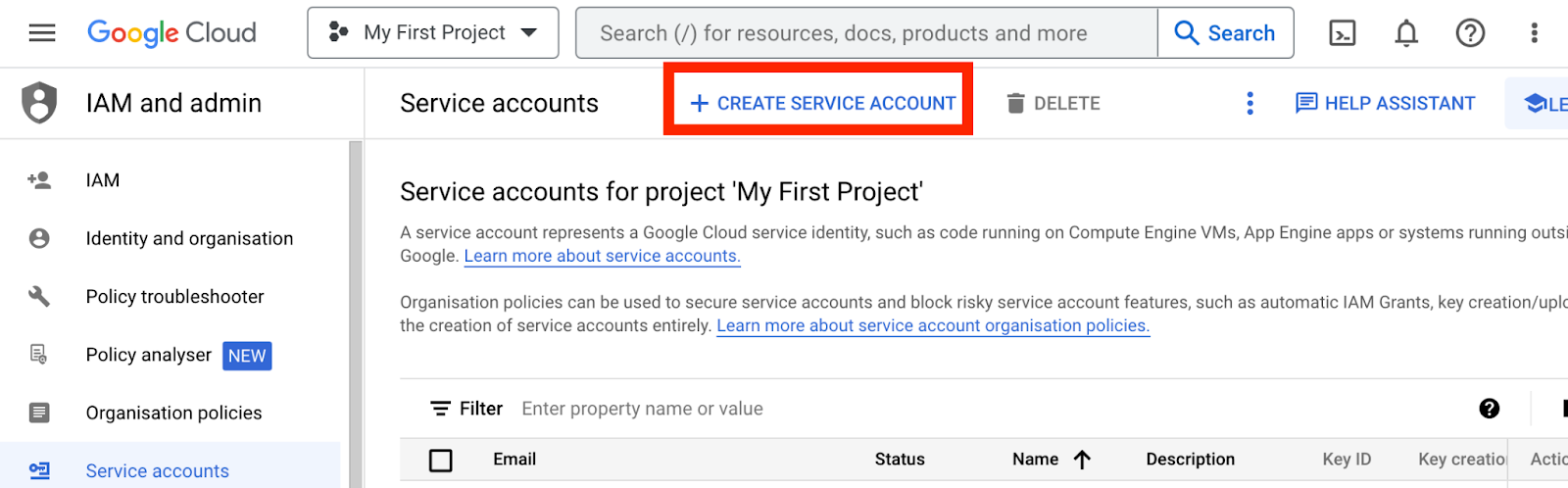Click the filter help question mark icon
This screenshot has width=1568, height=488.
1490,409
